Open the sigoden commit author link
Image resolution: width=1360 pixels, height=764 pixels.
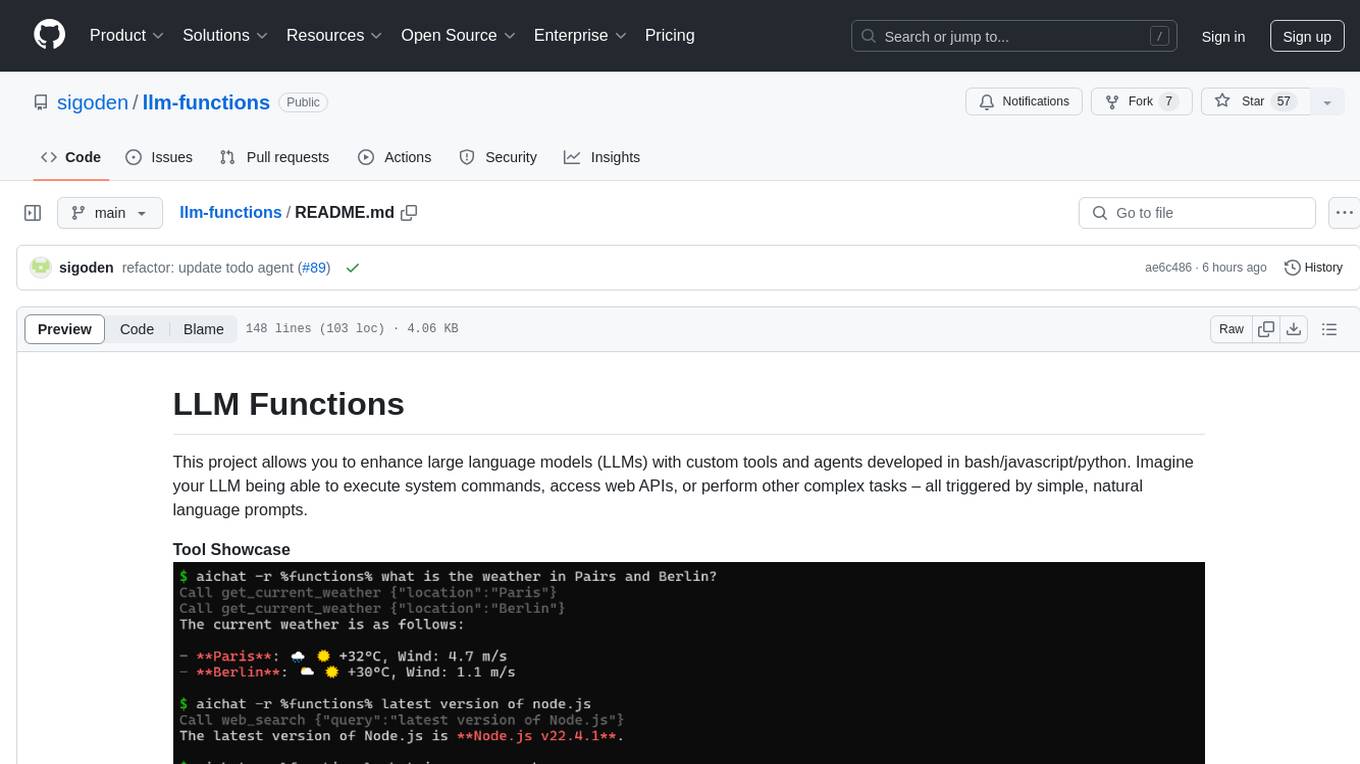[x=86, y=267]
